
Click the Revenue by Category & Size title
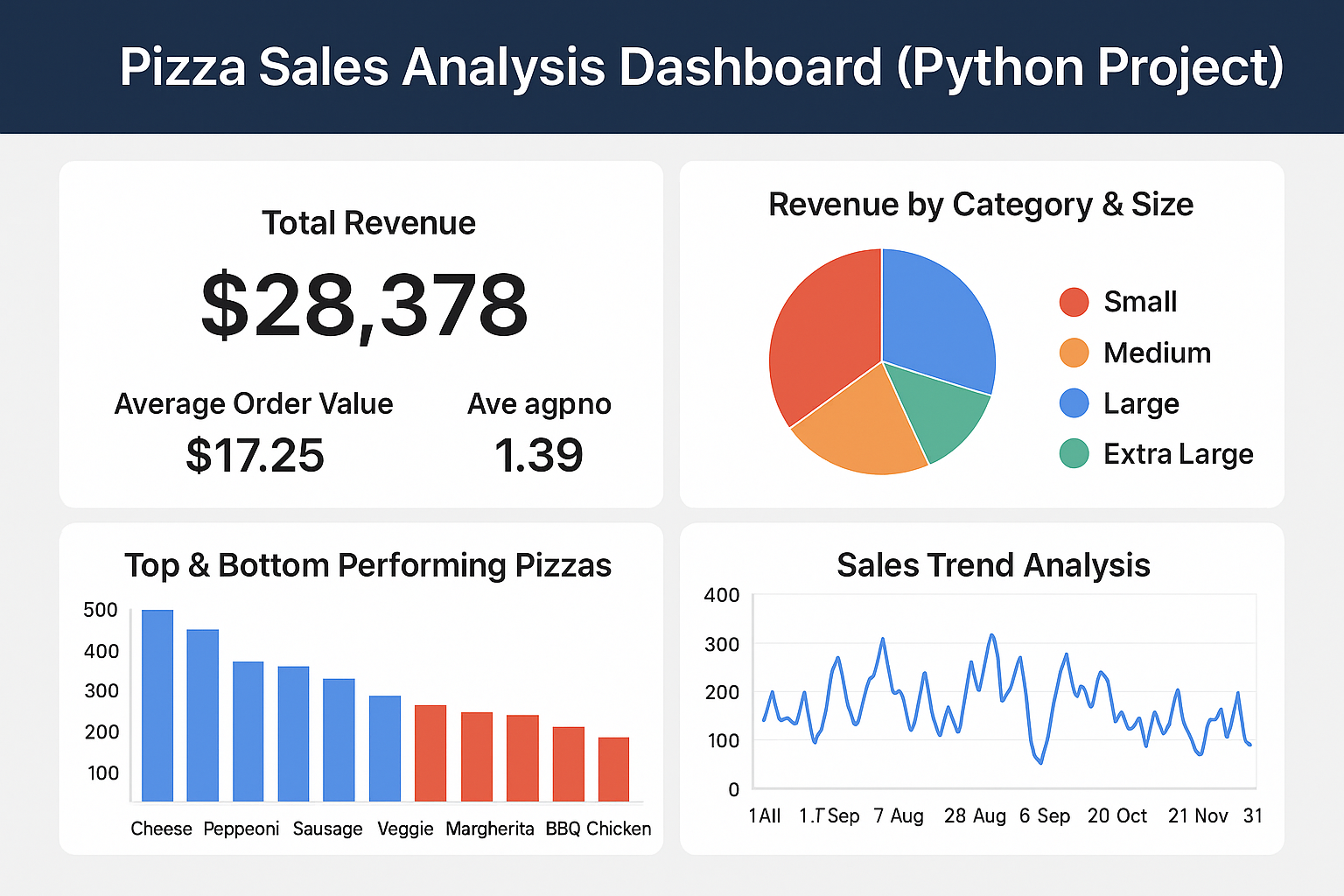(981, 205)
